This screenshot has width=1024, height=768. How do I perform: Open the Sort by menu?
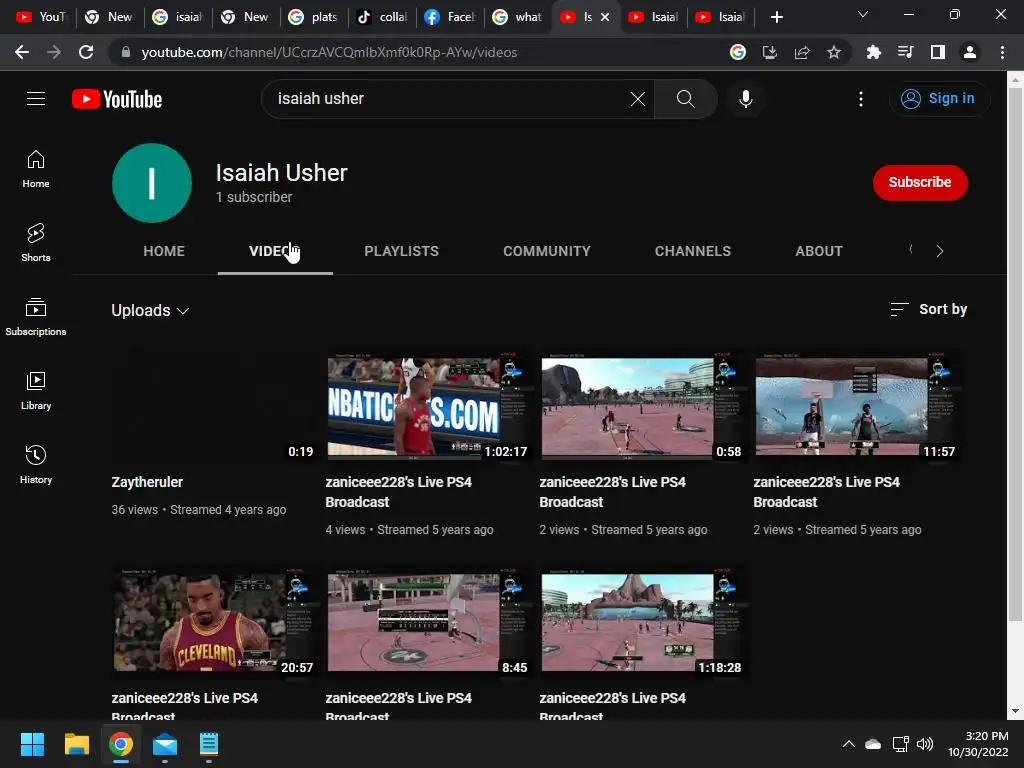pyautogui.click(x=928, y=309)
